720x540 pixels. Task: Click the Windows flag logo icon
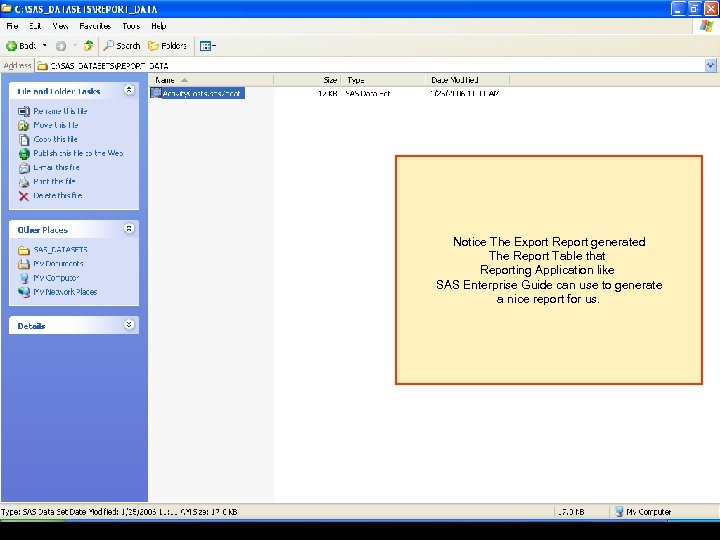coord(706,26)
